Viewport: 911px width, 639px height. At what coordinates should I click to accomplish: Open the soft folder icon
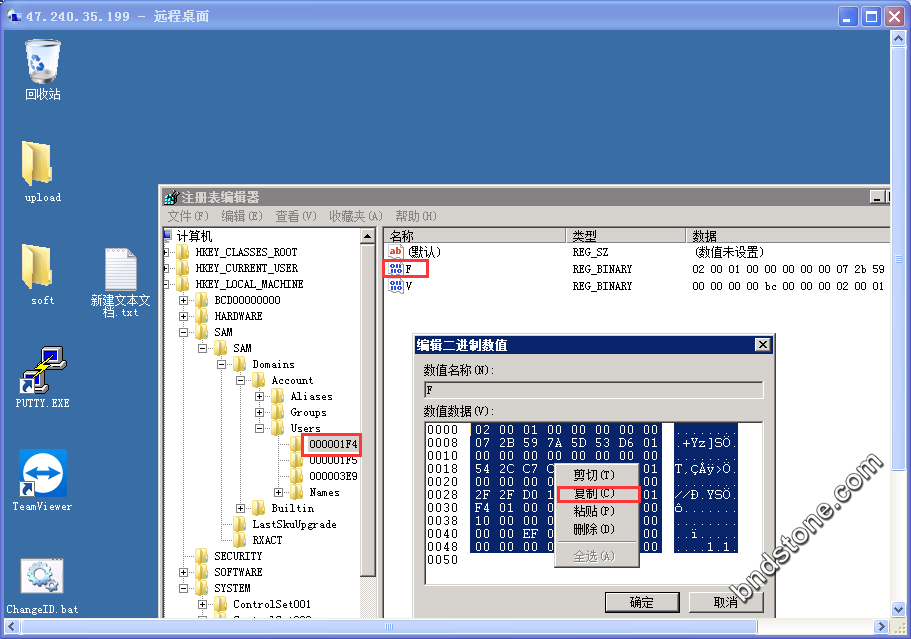(37, 266)
